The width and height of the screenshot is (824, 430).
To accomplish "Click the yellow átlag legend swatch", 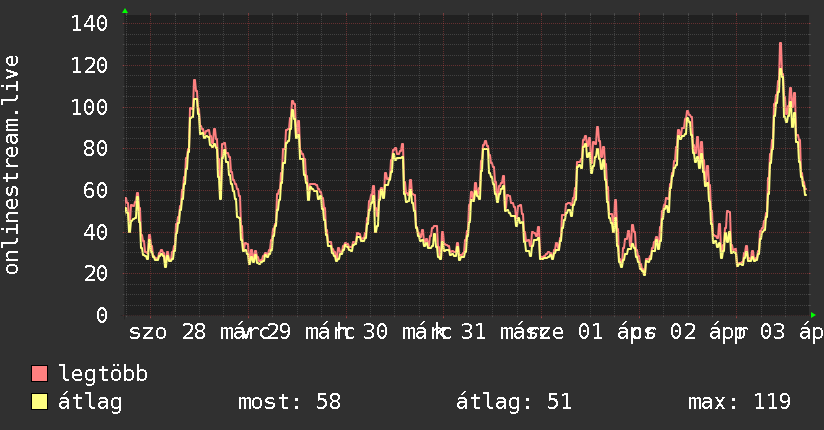I will (x=39, y=401).
